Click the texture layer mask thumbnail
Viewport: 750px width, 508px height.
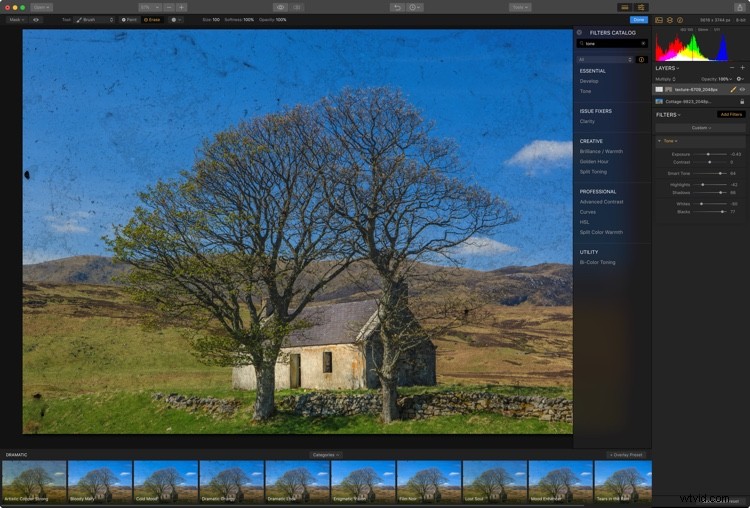[669, 89]
